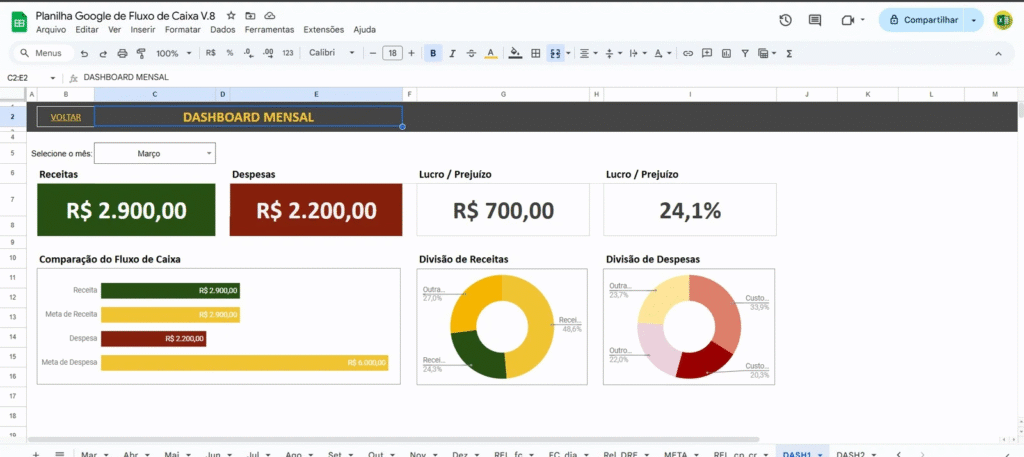Open the text color picker
Screen dimensions: 1024x457
tap(489, 53)
